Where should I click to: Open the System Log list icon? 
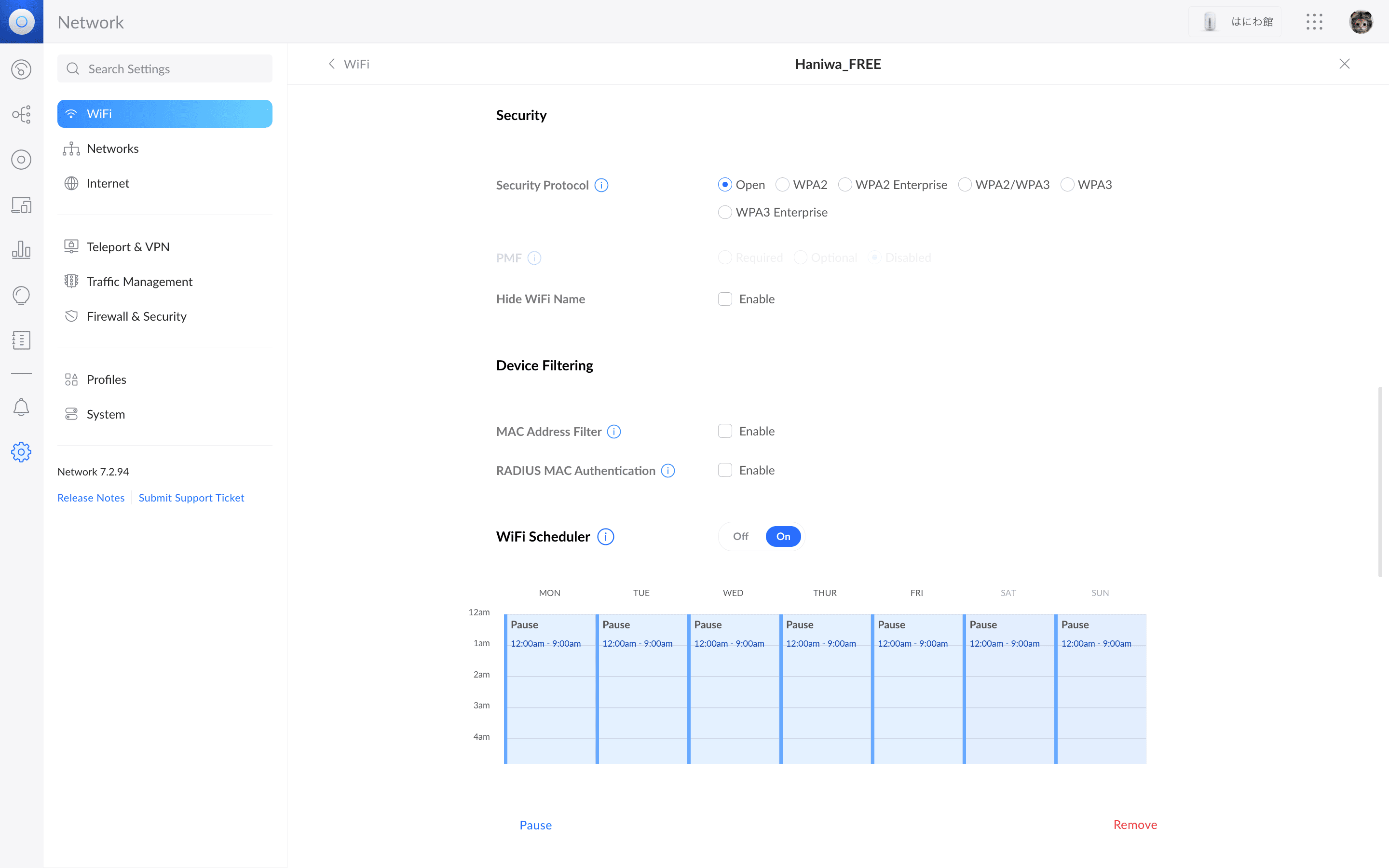coord(21,340)
